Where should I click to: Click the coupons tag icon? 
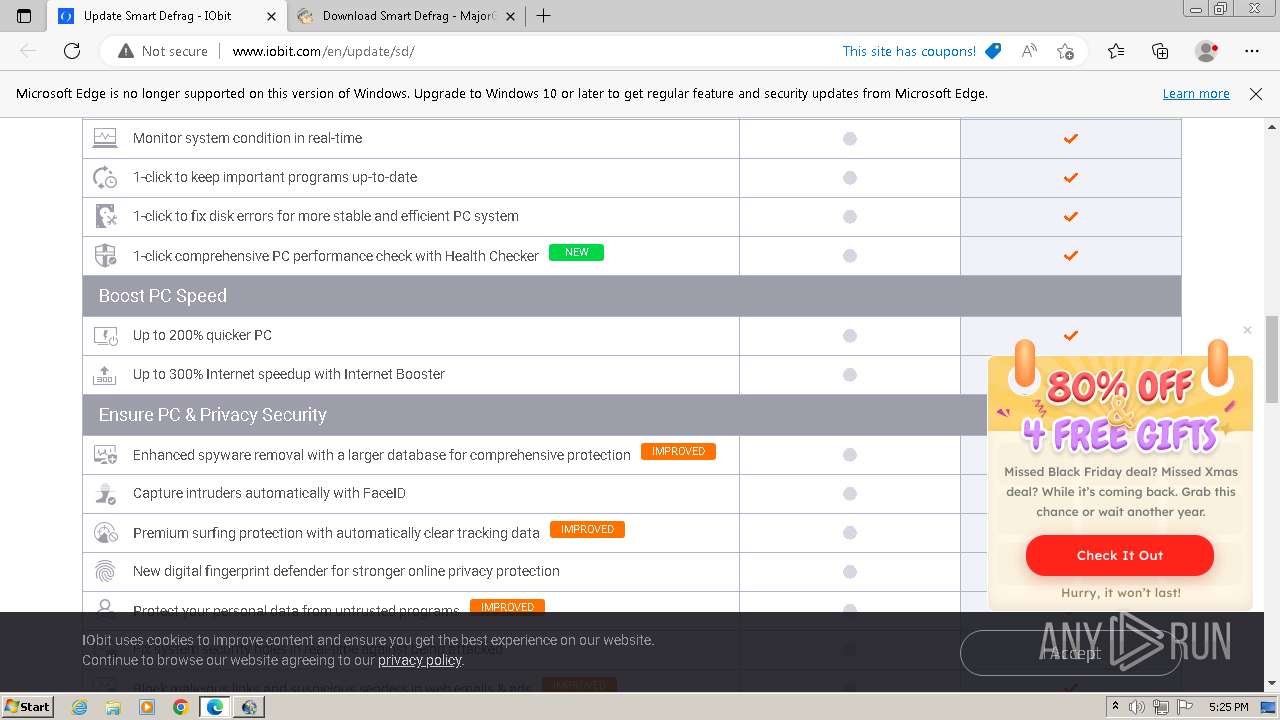(993, 51)
